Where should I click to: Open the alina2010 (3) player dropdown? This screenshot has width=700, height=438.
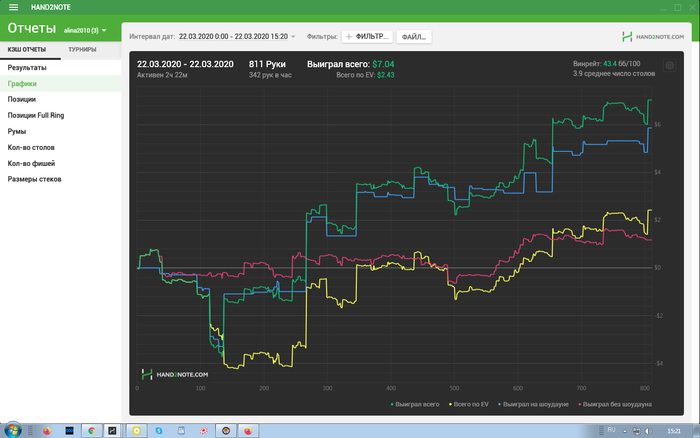[85, 30]
